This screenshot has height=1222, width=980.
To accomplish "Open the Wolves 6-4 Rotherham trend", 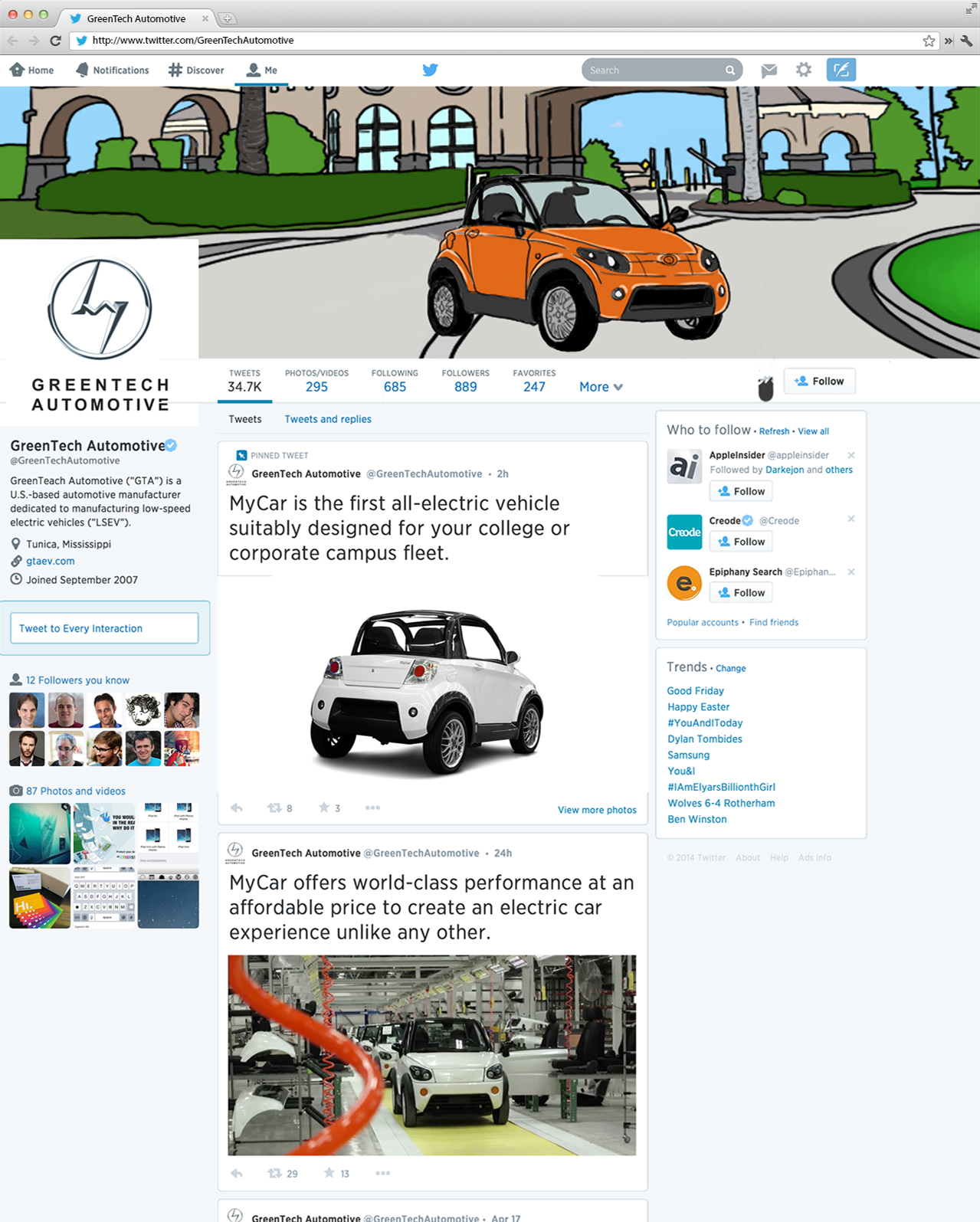I will point(721,803).
